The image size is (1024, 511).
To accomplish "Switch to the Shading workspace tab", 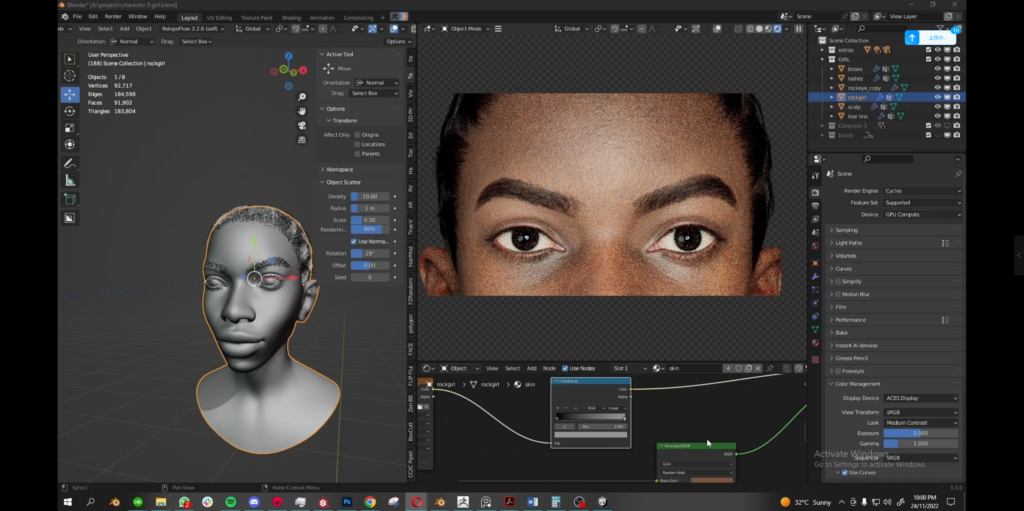I will pyautogui.click(x=291, y=18).
